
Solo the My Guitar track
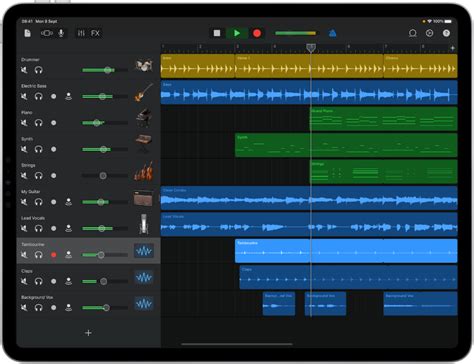tap(39, 202)
